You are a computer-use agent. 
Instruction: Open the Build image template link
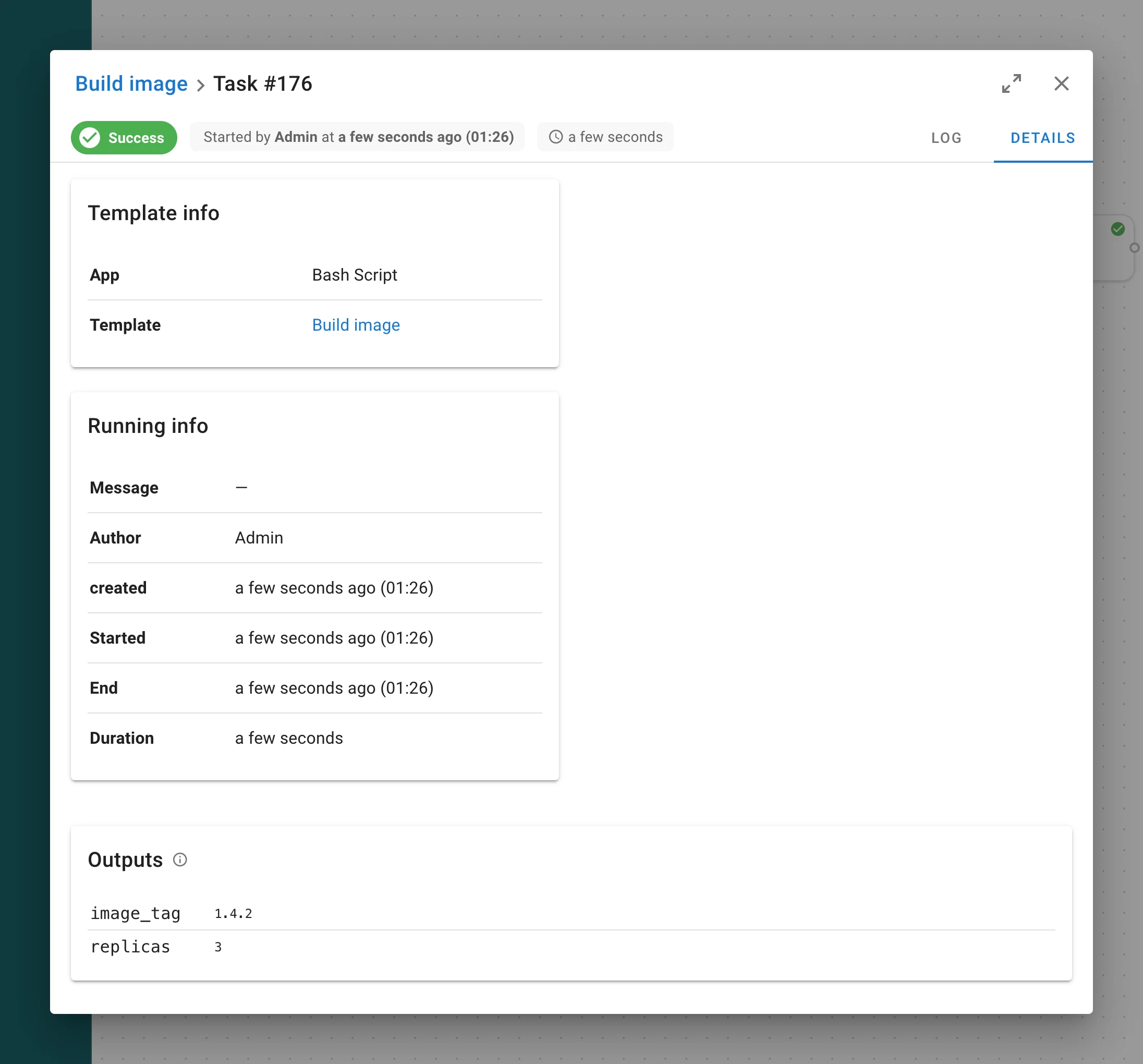pyautogui.click(x=356, y=325)
